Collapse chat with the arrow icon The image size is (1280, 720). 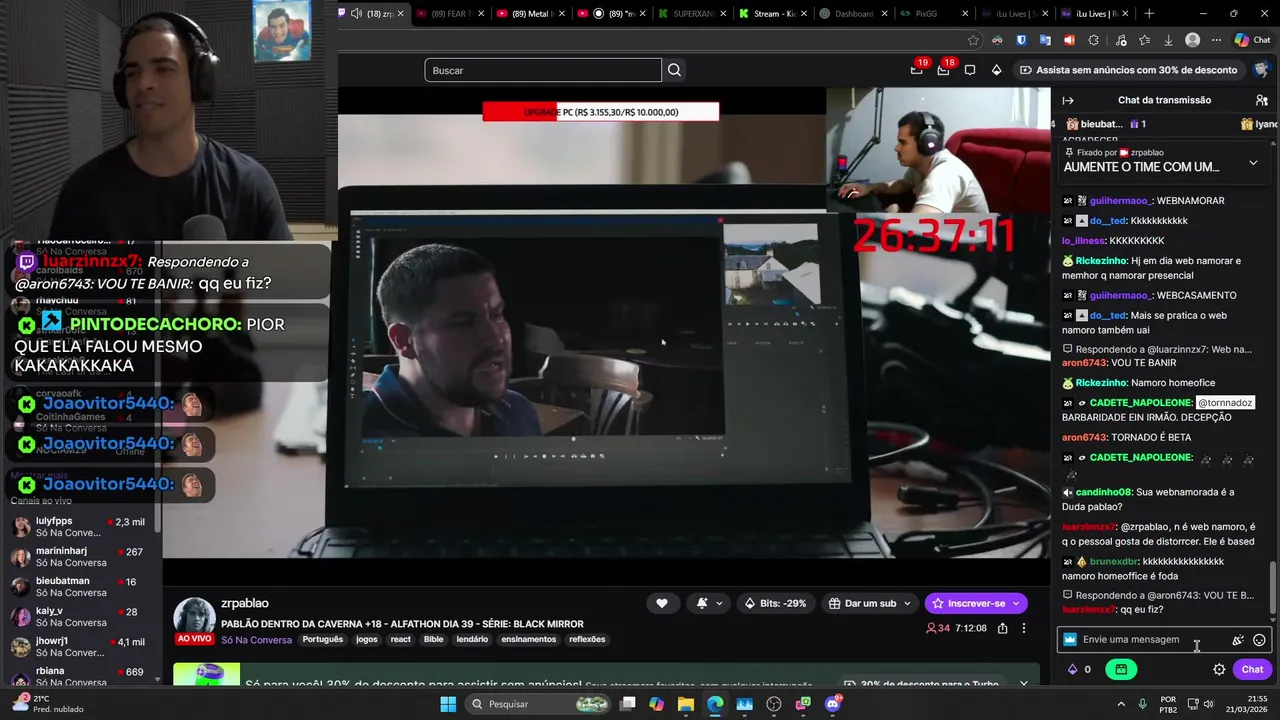coord(1068,100)
